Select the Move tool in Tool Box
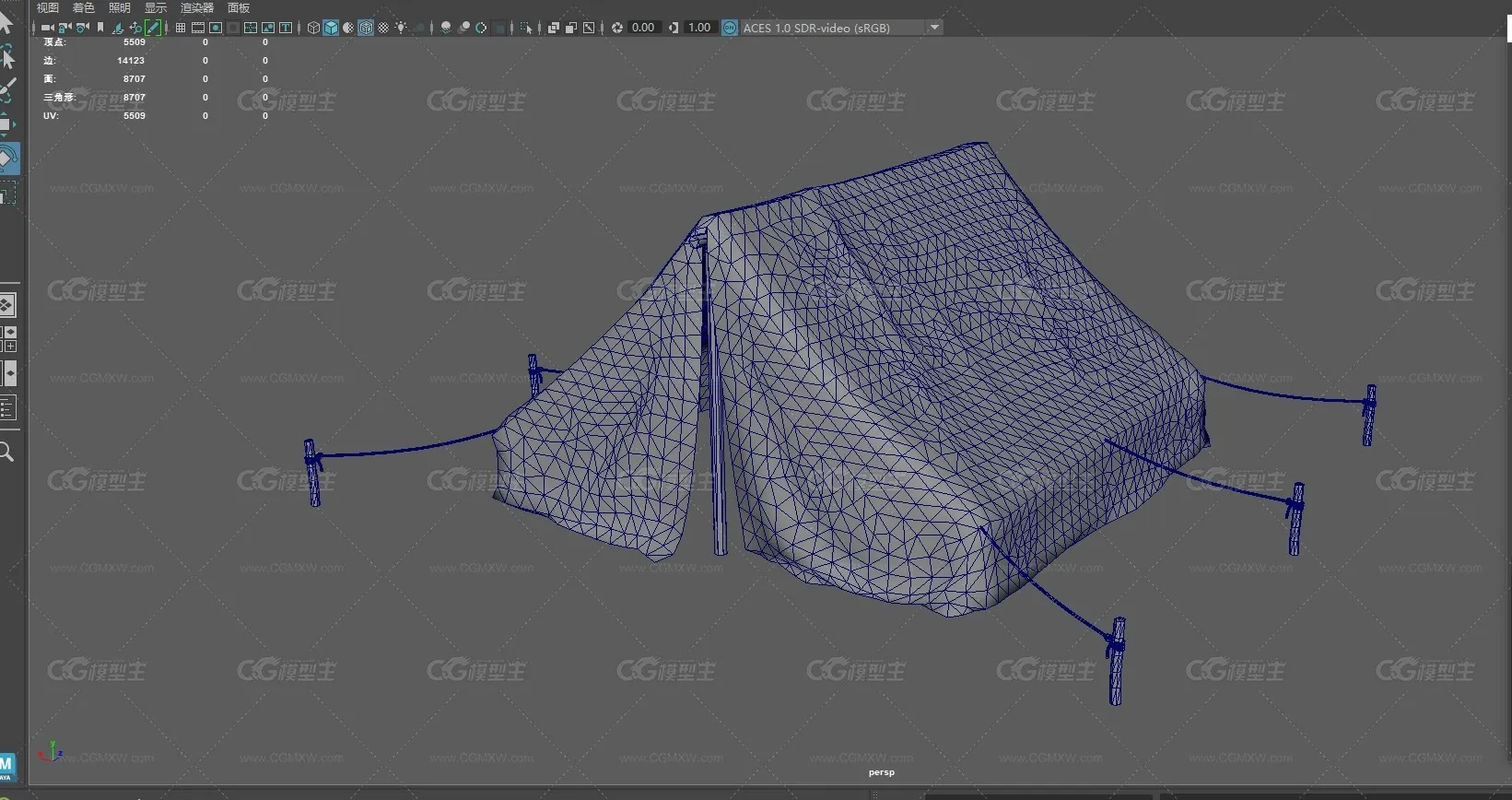This screenshot has width=1512, height=800. click(x=6, y=124)
